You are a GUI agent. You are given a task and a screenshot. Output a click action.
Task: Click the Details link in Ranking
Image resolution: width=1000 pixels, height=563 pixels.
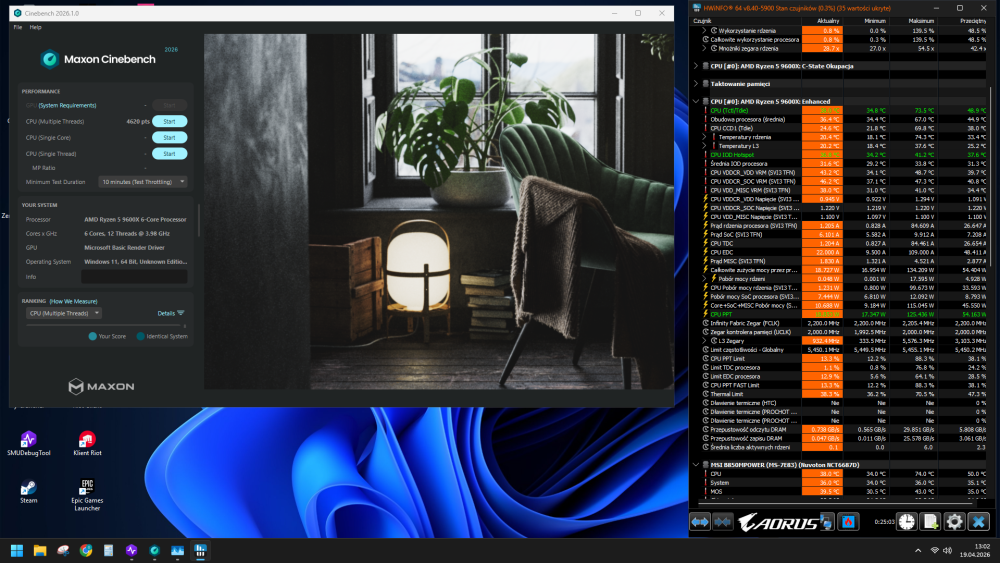coord(166,313)
